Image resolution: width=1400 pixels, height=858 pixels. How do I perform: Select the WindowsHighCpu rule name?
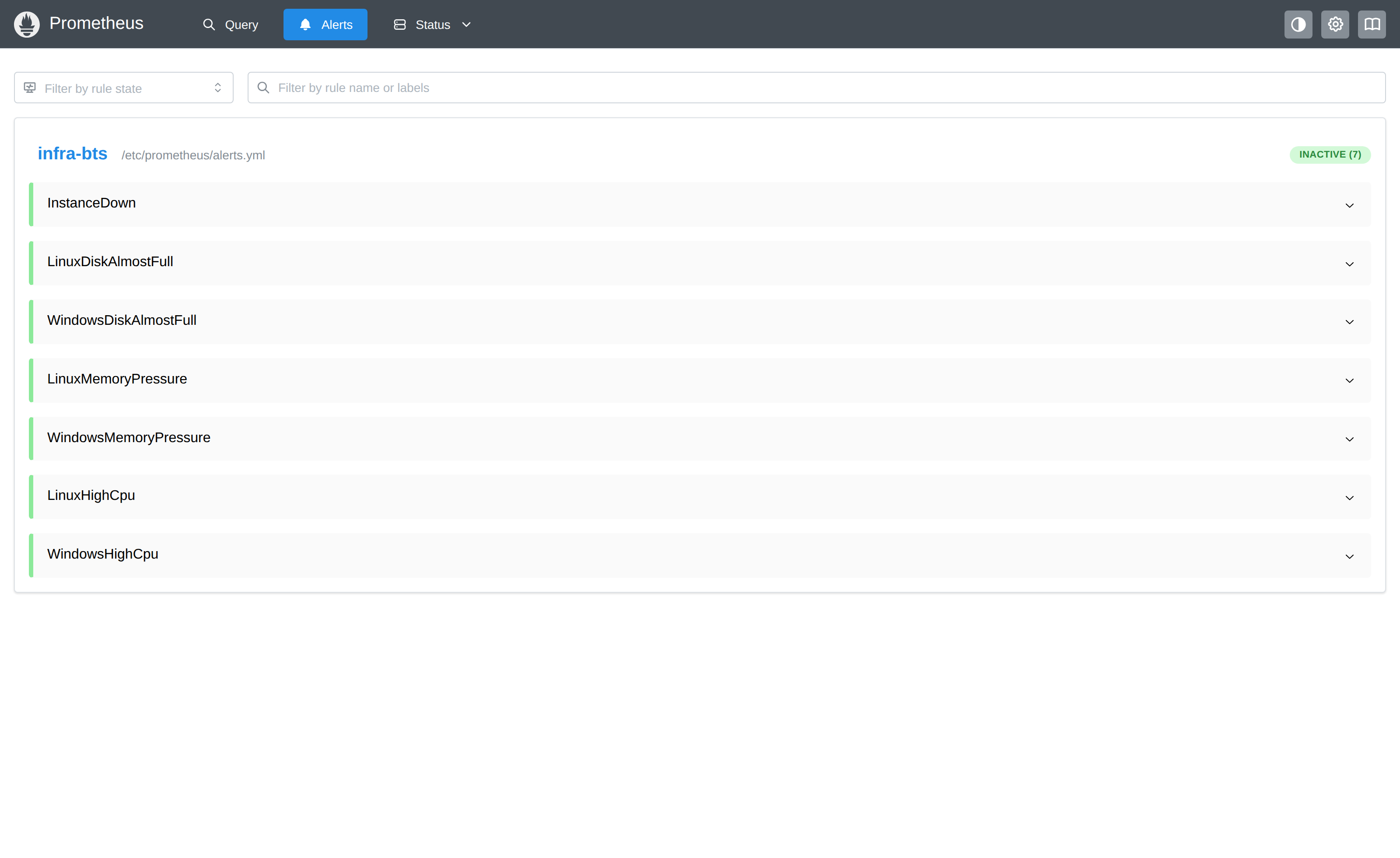[103, 554]
